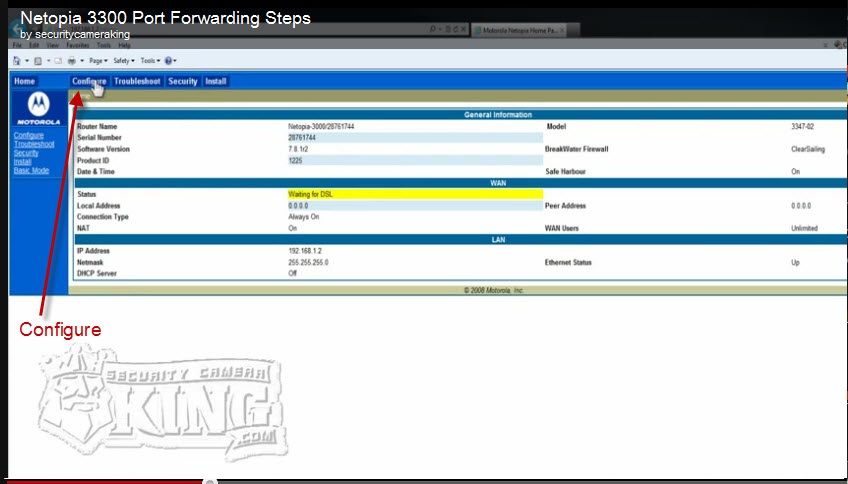This screenshot has width=848, height=484.
Task: Click the new tab button beside the tab
Action: click(573, 30)
